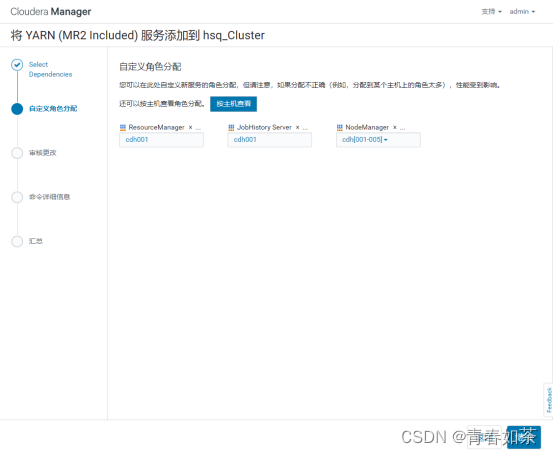The height and width of the screenshot is (455, 553).
Task: Select the 自定义角色分配 wizard step
Action: tap(53, 109)
